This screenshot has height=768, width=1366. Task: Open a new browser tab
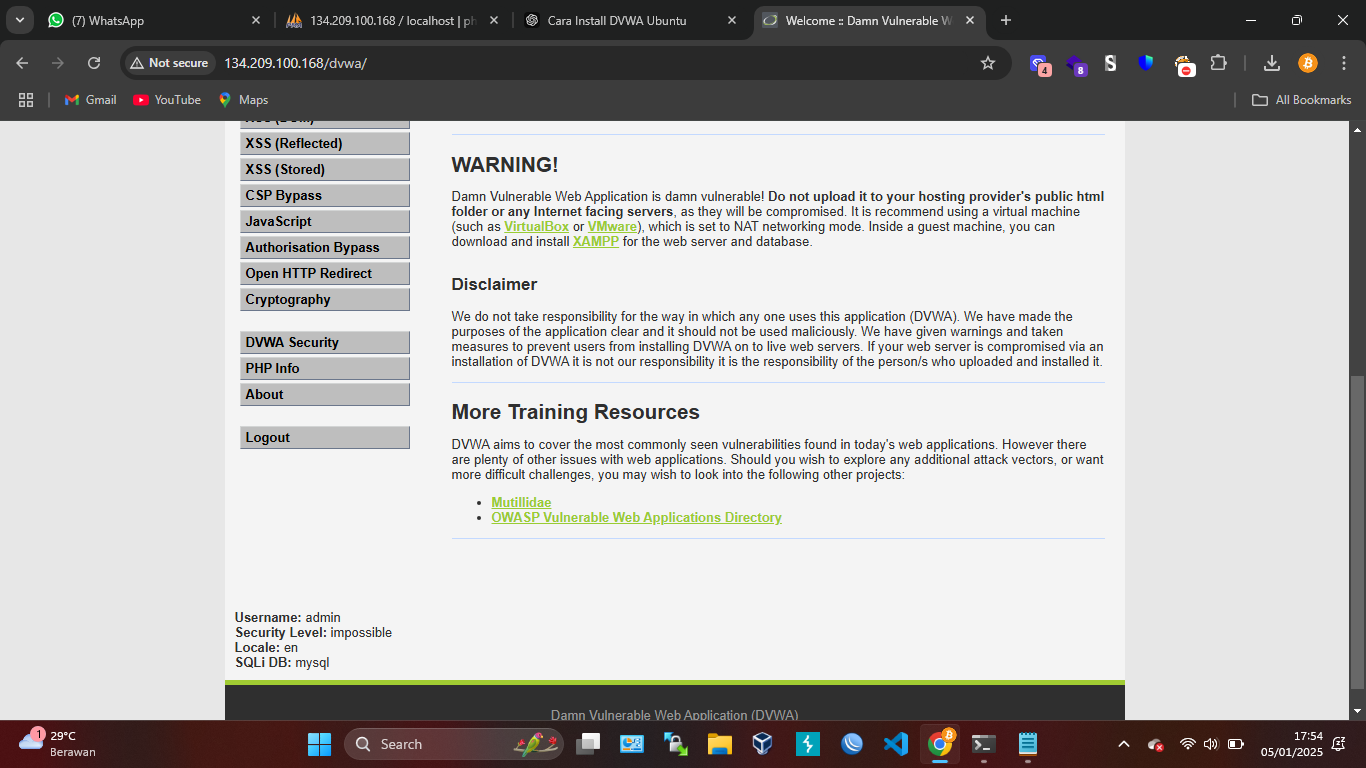coord(1005,20)
